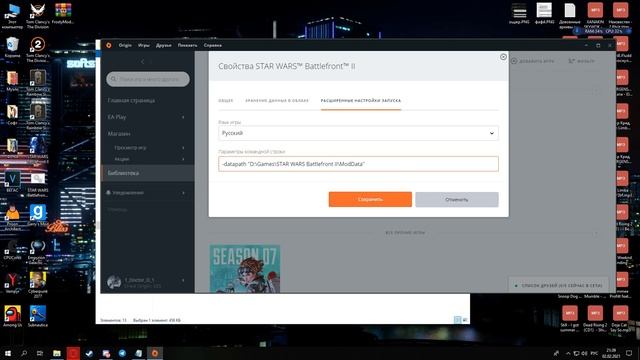
Task: Click the add game plus icon
Action: coord(514,61)
